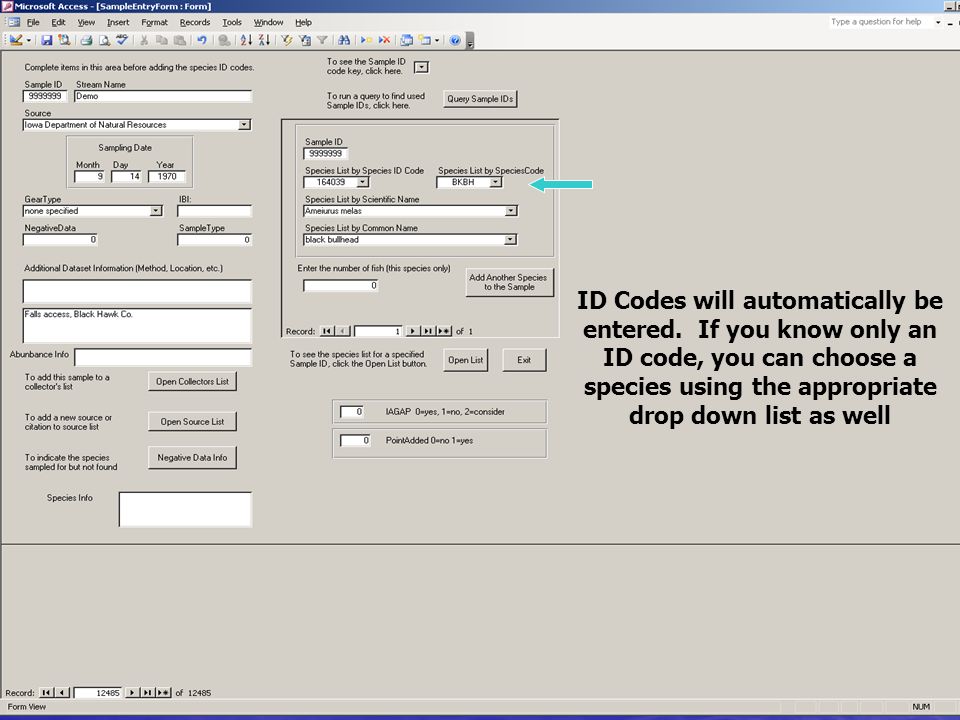Screen dimensions: 960x720
Task: Click the New Record toolbar icon
Action: (x=366, y=40)
